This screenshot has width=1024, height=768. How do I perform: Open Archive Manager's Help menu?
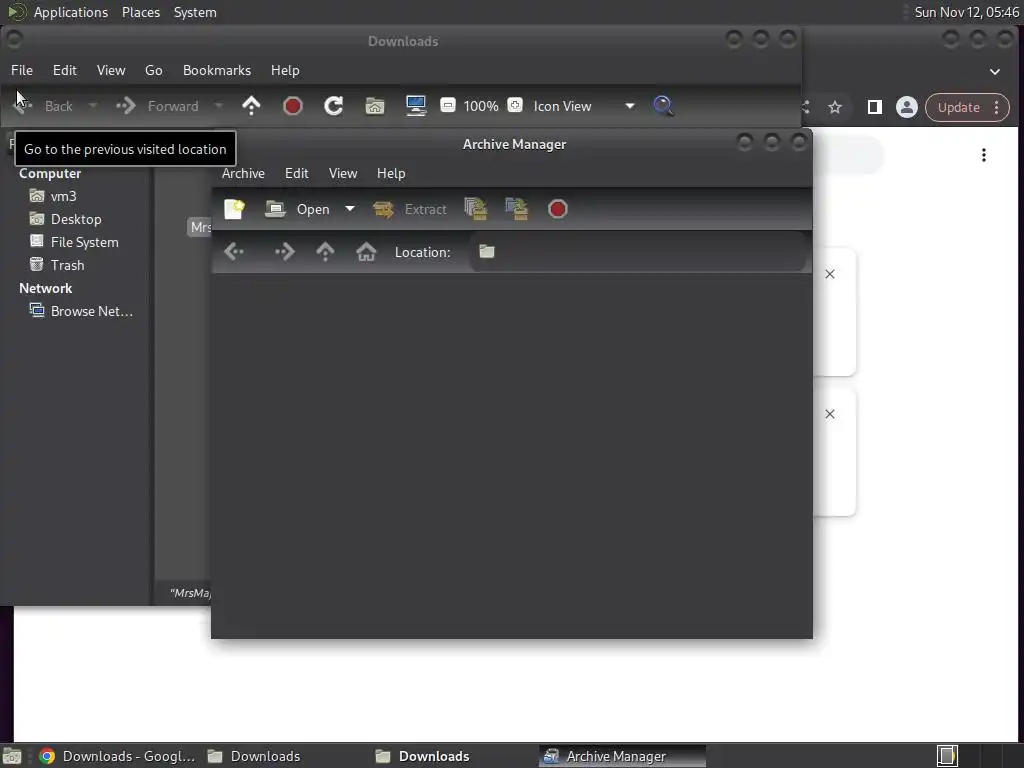pyautogui.click(x=391, y=173)
